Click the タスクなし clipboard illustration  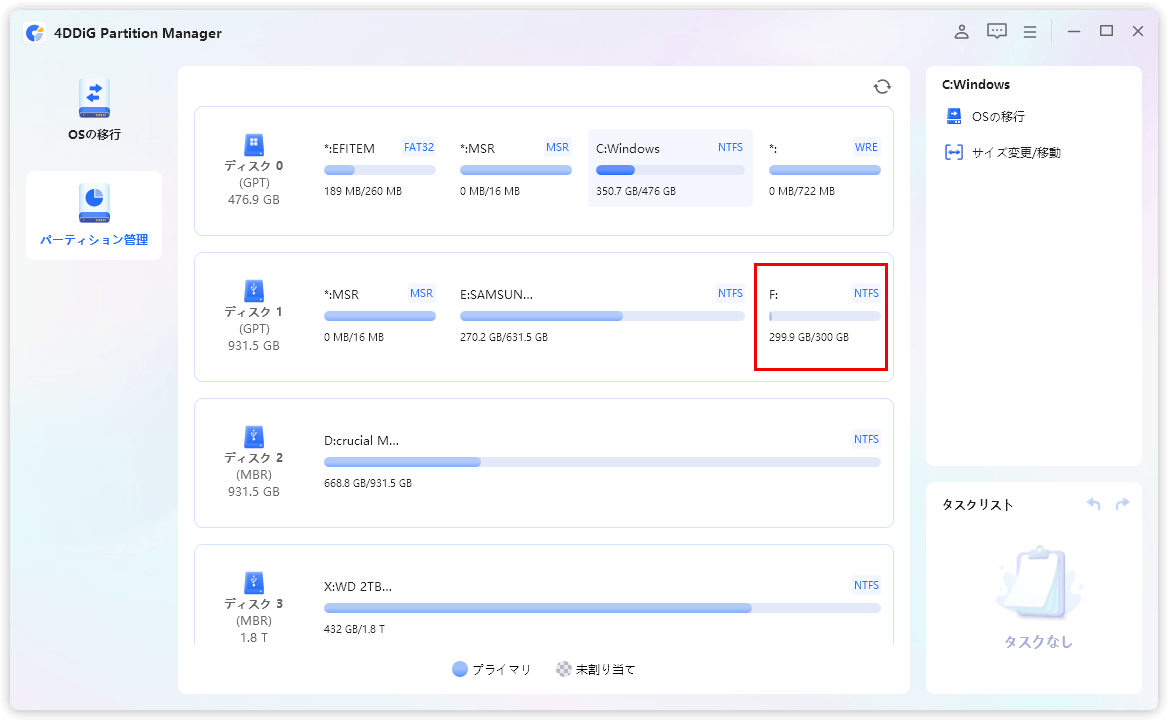pyautogui.click(x=1038, y=584)
